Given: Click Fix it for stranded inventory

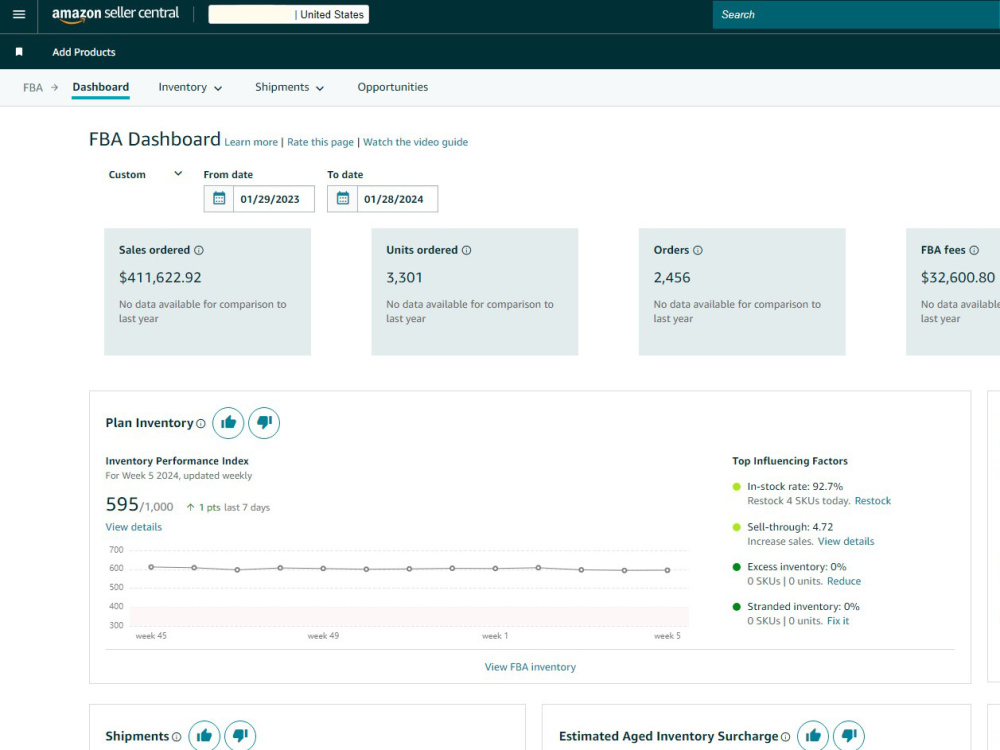Looking at the screenshot, I should [x=838, y=621].
